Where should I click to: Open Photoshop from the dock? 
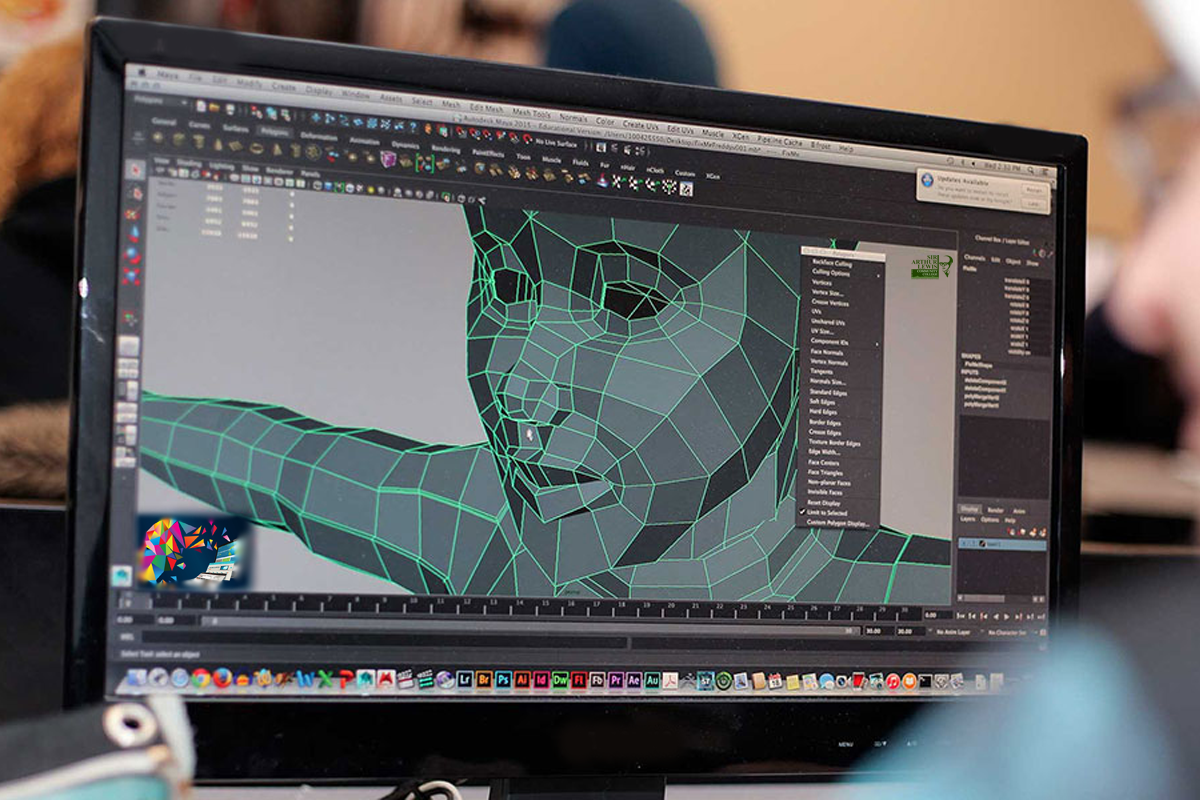coord(503,679)
